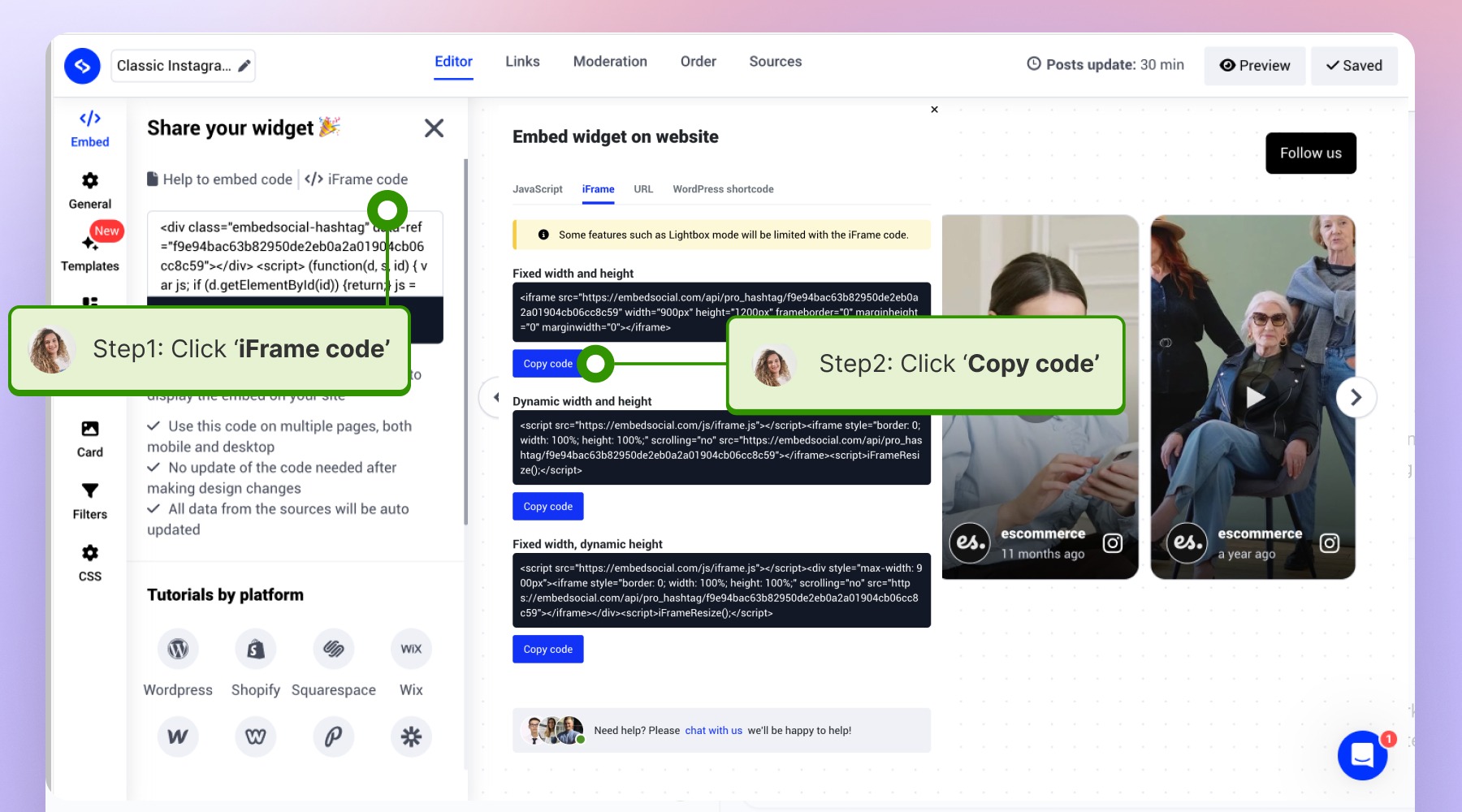This screenshot has height=812, width=1462.
Task: Click escommerce avatar on a year ago post
Action: [1187, 542]
